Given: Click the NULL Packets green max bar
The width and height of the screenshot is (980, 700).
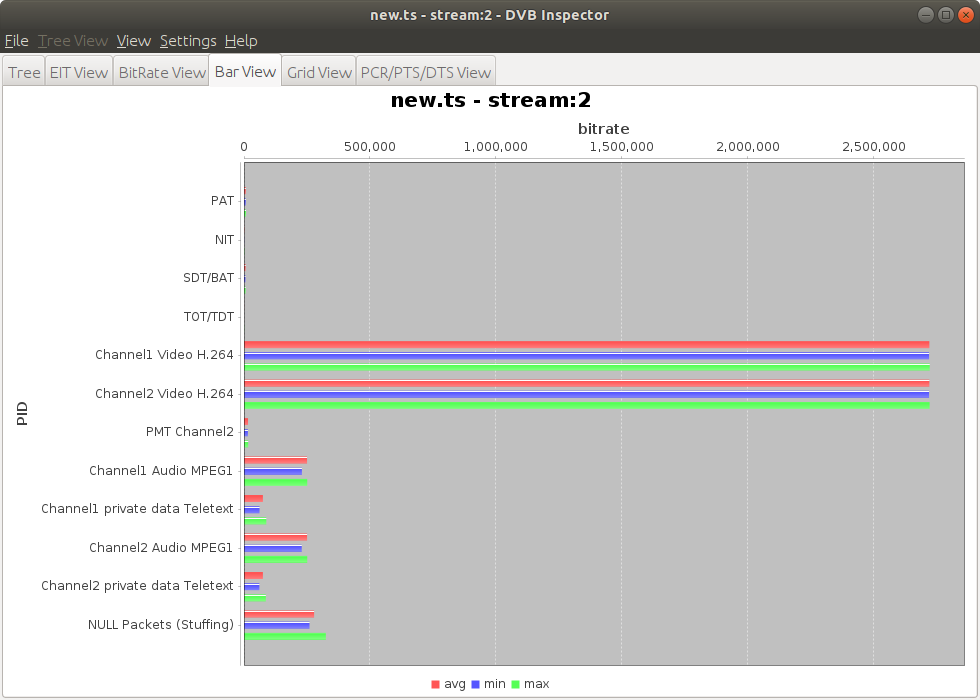Looking at the screenshot, I should pyautogui.click(x=285, y=636).
